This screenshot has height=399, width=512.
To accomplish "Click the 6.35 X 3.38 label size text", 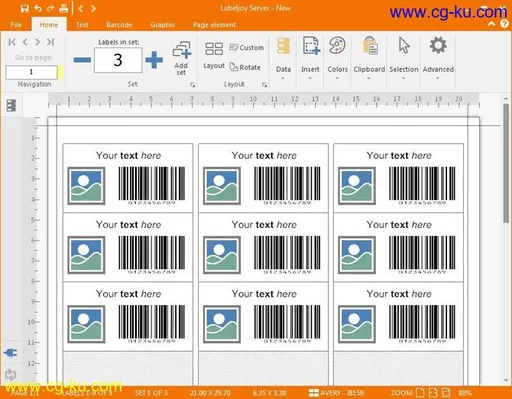I will pos(269,393).
